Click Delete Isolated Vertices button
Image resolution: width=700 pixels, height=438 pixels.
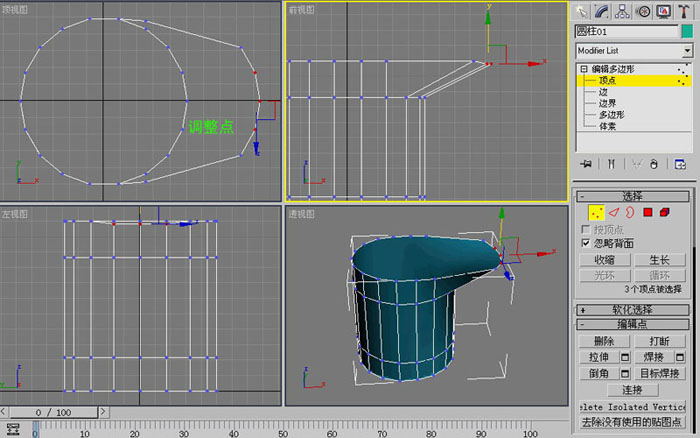pyautogui.click(x=633, y=407)
